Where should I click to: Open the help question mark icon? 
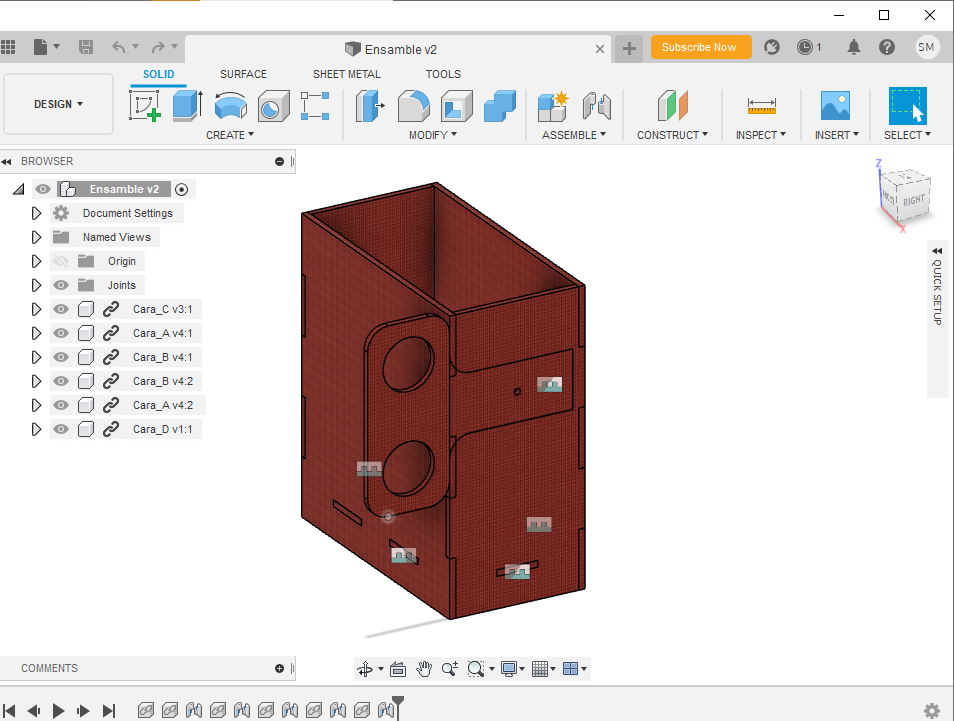(886, 47)
